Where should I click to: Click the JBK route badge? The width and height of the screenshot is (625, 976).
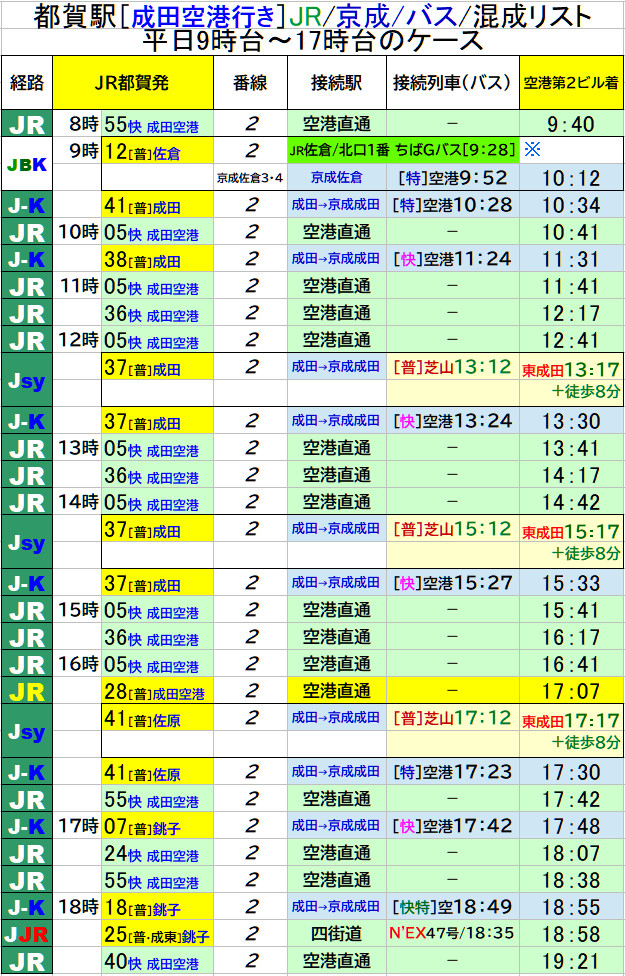point(26,164)
